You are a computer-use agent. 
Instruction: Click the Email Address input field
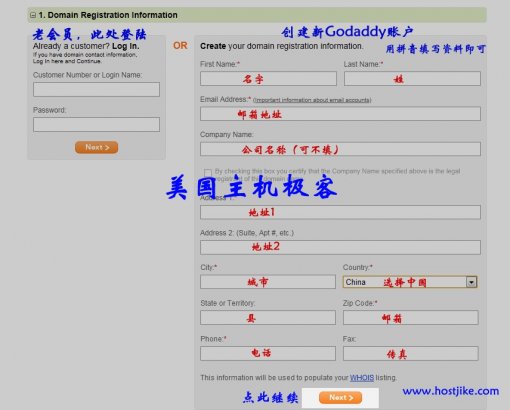tap(340, 114)
